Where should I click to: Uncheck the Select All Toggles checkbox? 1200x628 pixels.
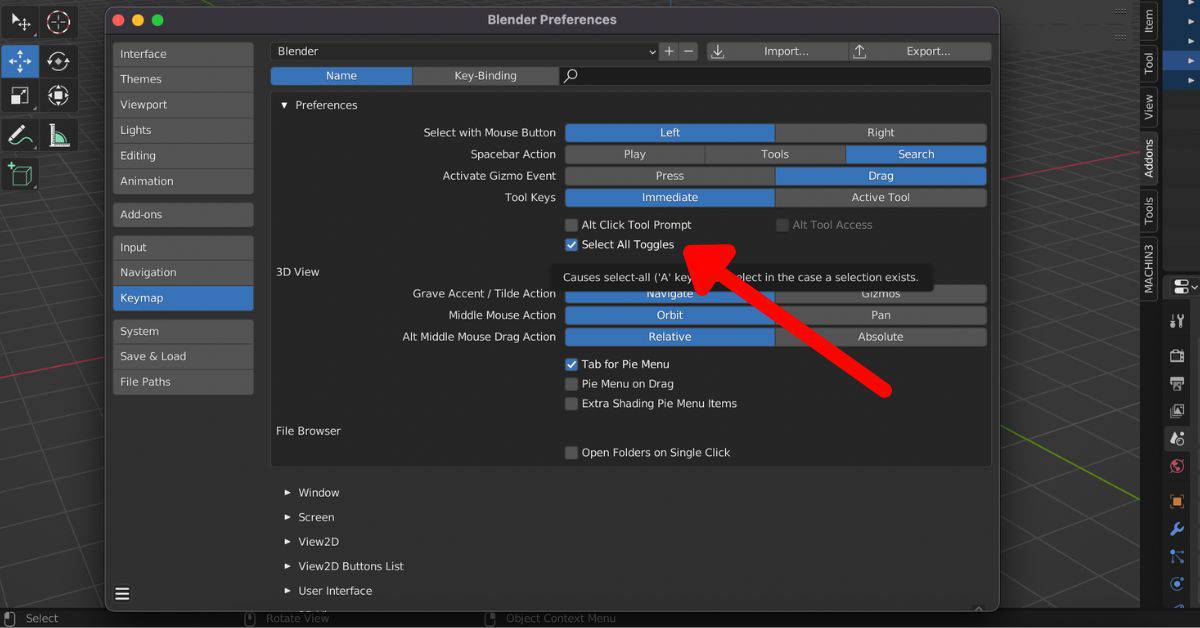[x=572, y=245]
